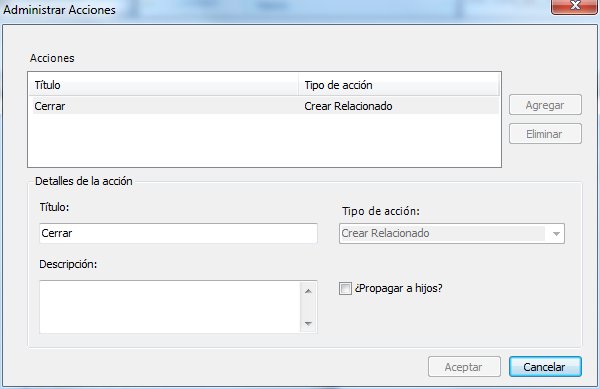Viewport: 600px width, 389px height.
Task: Cancel the dialog with Cancelar
Action: tap(545, 367)
